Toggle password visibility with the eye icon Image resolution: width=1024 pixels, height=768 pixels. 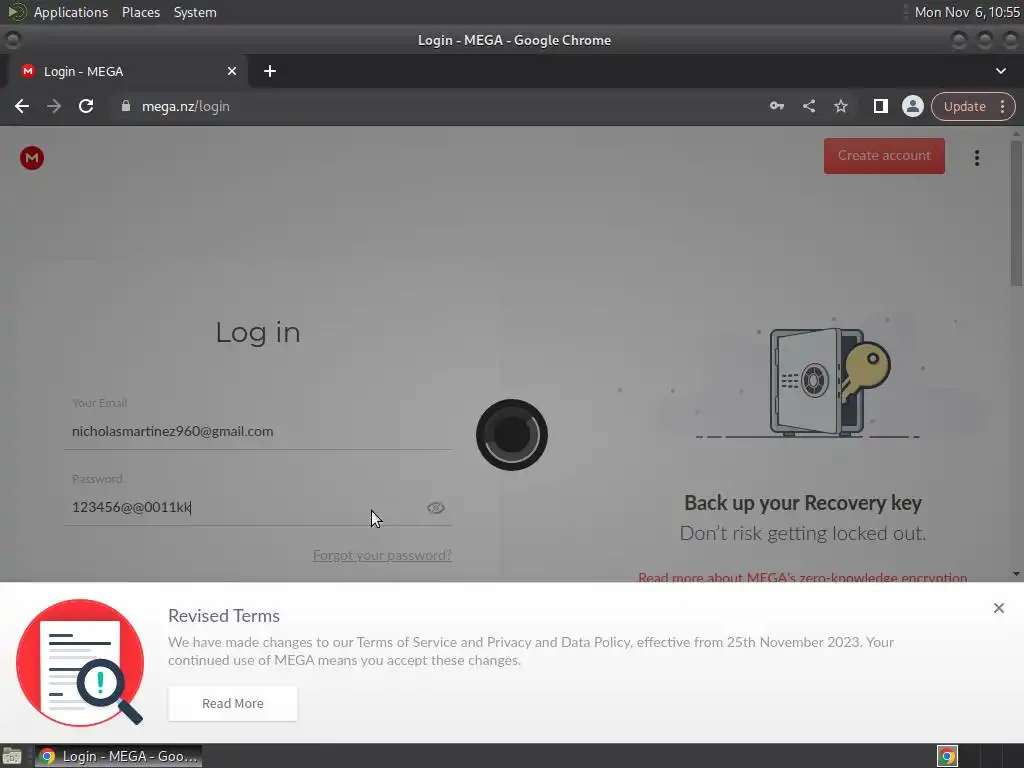click(436, 507)
